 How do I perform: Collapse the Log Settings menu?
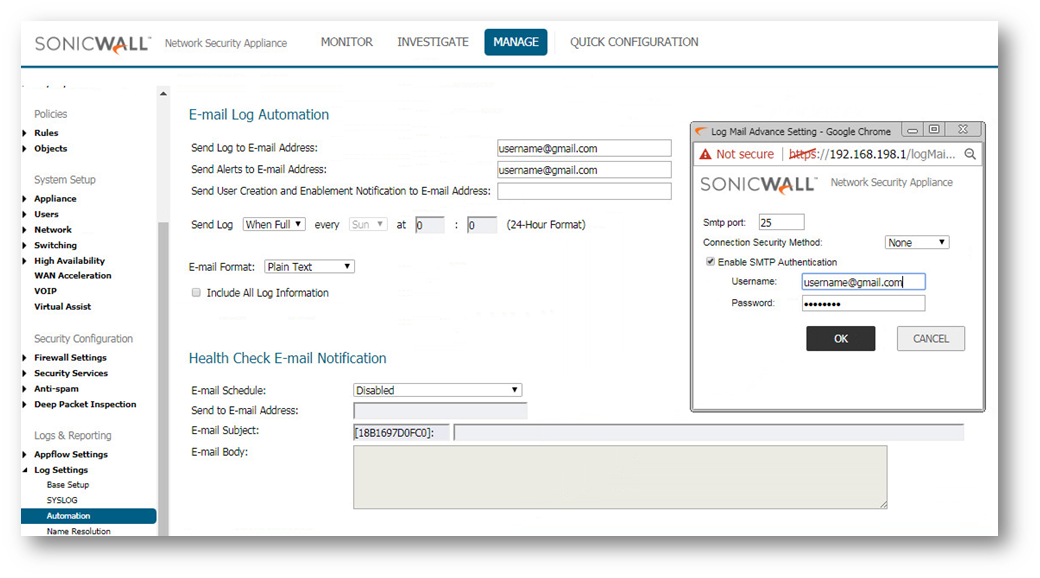pyautogui.click(x=60, y=470)
